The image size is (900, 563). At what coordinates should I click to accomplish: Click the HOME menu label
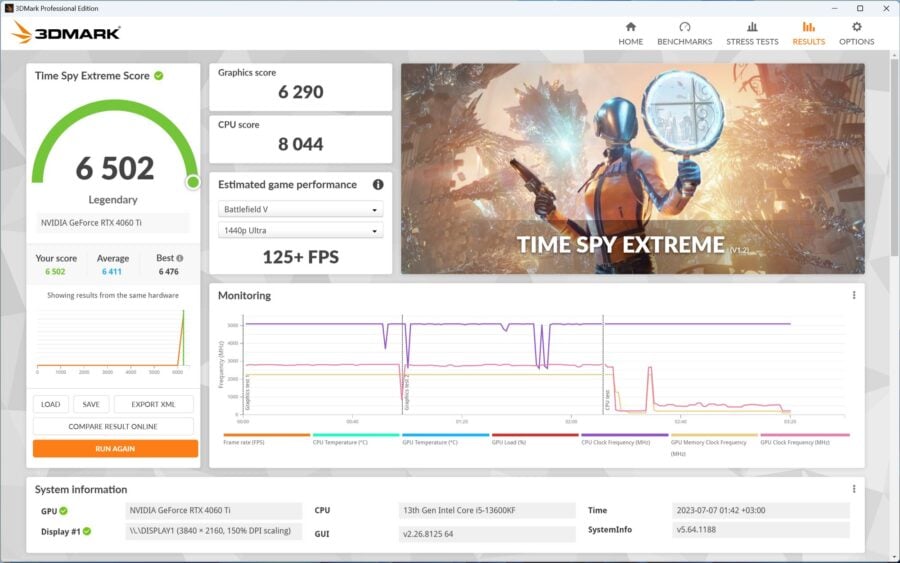(630, 42)
